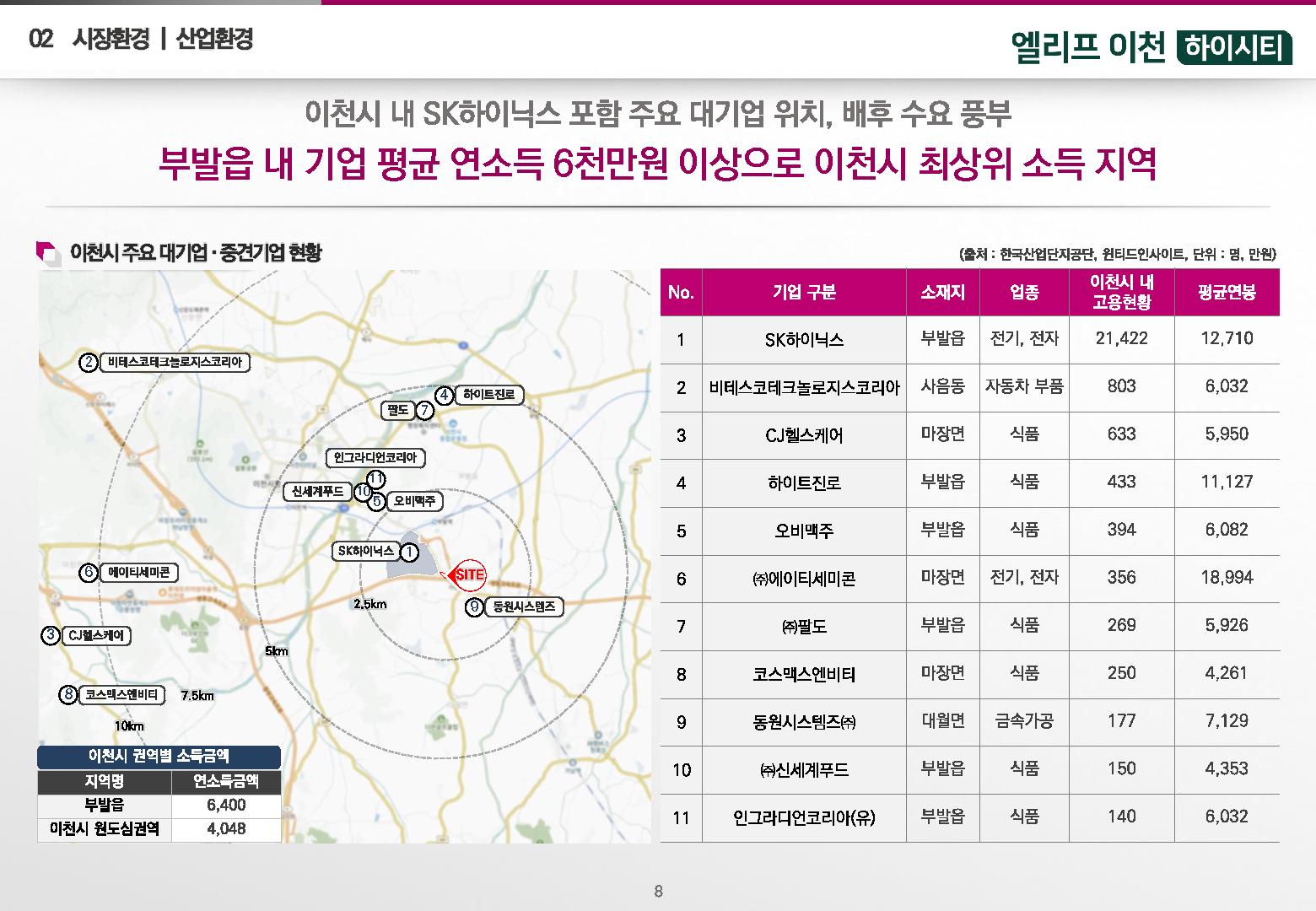Click the ㈜에이티세미콘 table cell
1316x911 pixels.
point(804,579)
